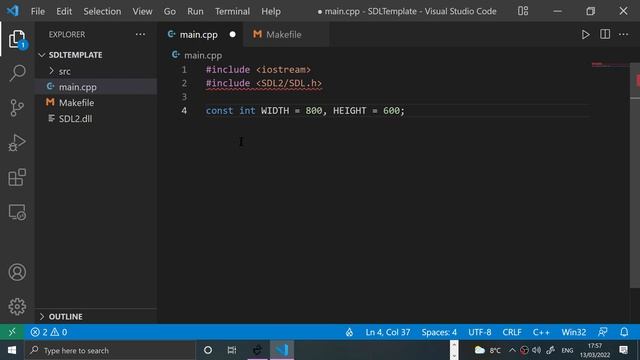Click the volume icon in system tray
This screenshot has width=640, height=360.
click(x=536, y=350)
